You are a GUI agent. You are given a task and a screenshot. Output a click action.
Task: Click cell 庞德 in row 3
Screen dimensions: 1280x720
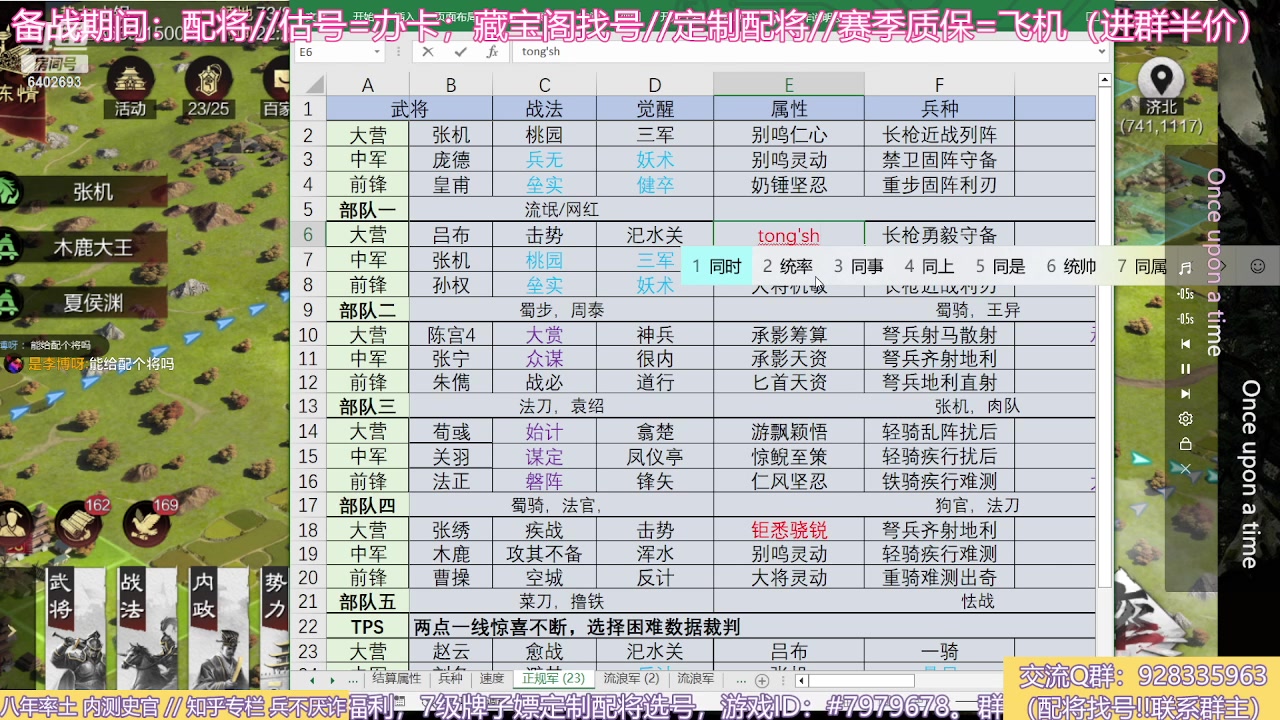click(x=450, y=160)
